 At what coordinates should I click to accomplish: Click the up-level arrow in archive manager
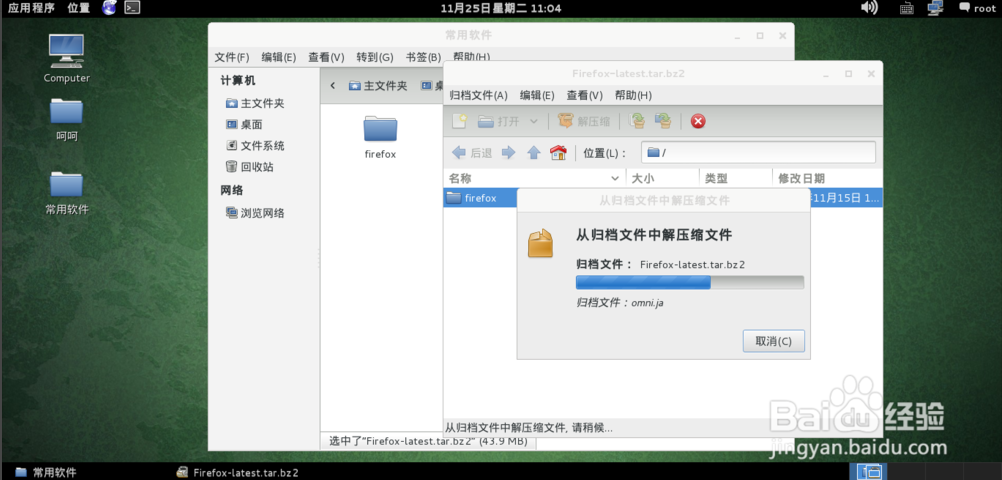tap(534, 152)
